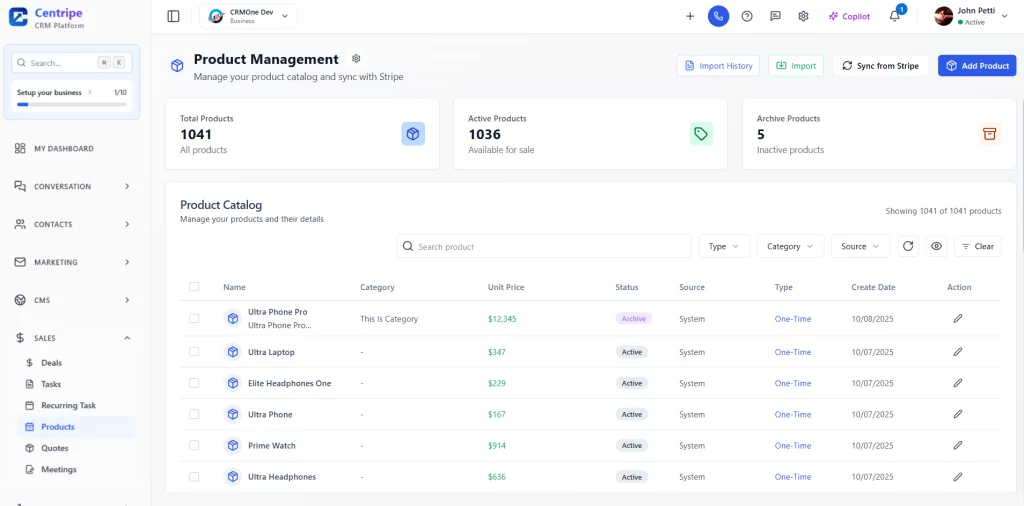Open the top bar settings gear

[803, 16]
